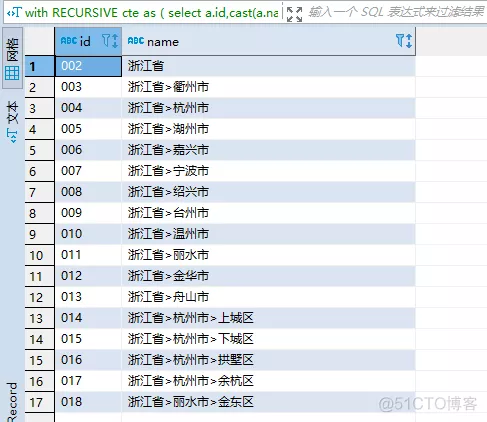Image resolution: width=487 pixels, height=422 pixels.
Task: Select the cell 浙江省>杭州市>下城区
Action: 269,339
